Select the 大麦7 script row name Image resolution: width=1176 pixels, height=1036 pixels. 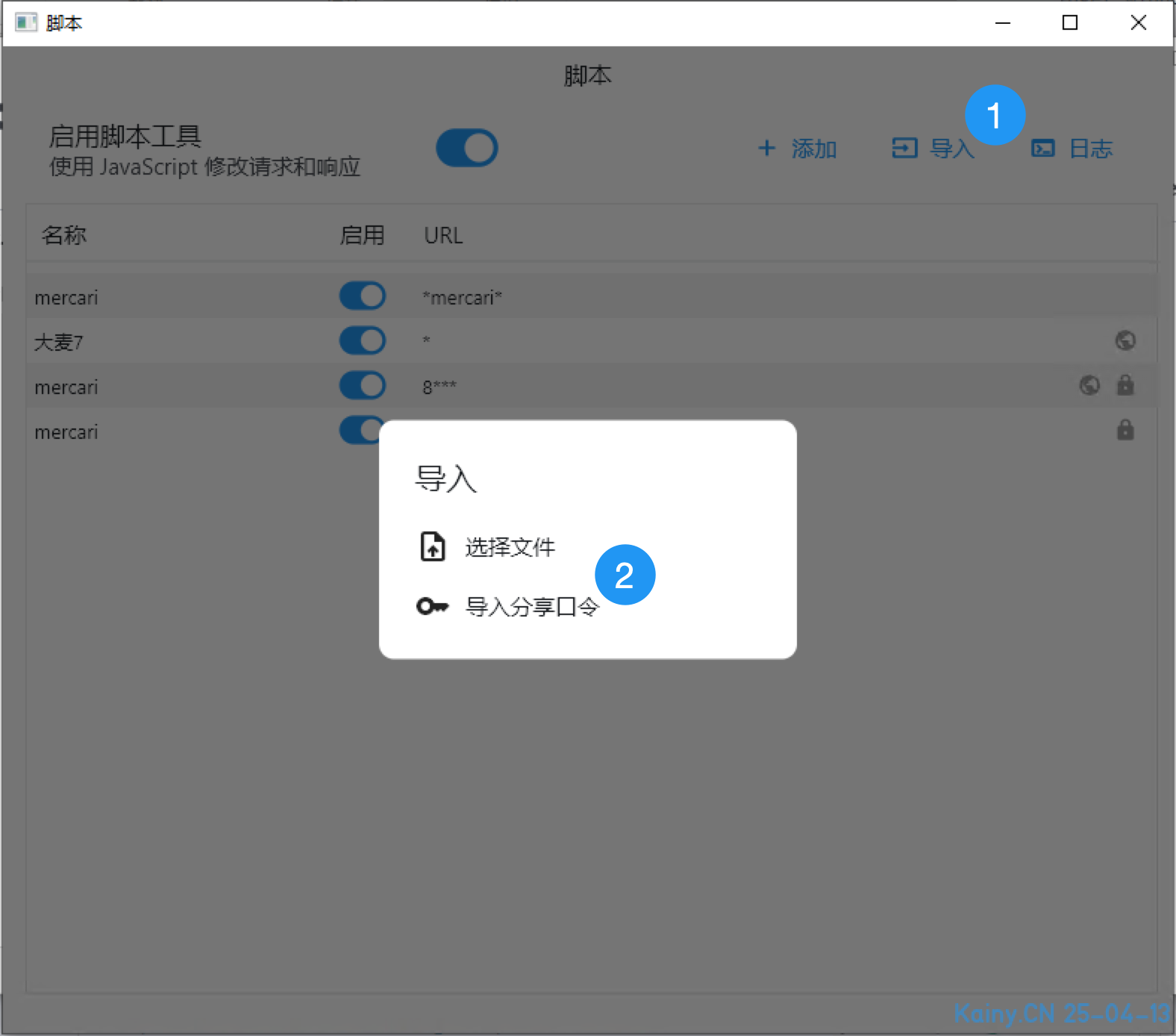click(59, 343)
